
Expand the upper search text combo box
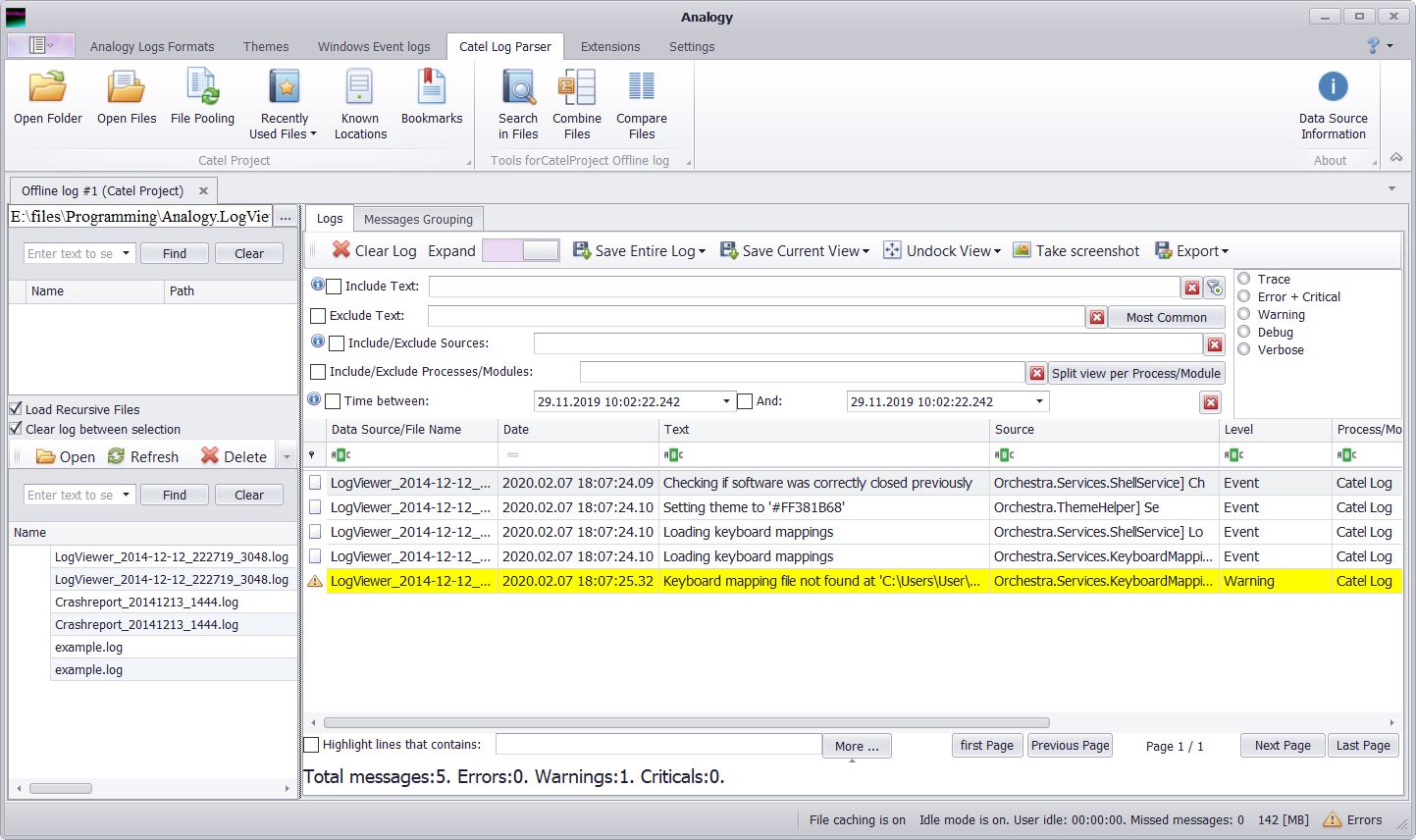(126, 253)
